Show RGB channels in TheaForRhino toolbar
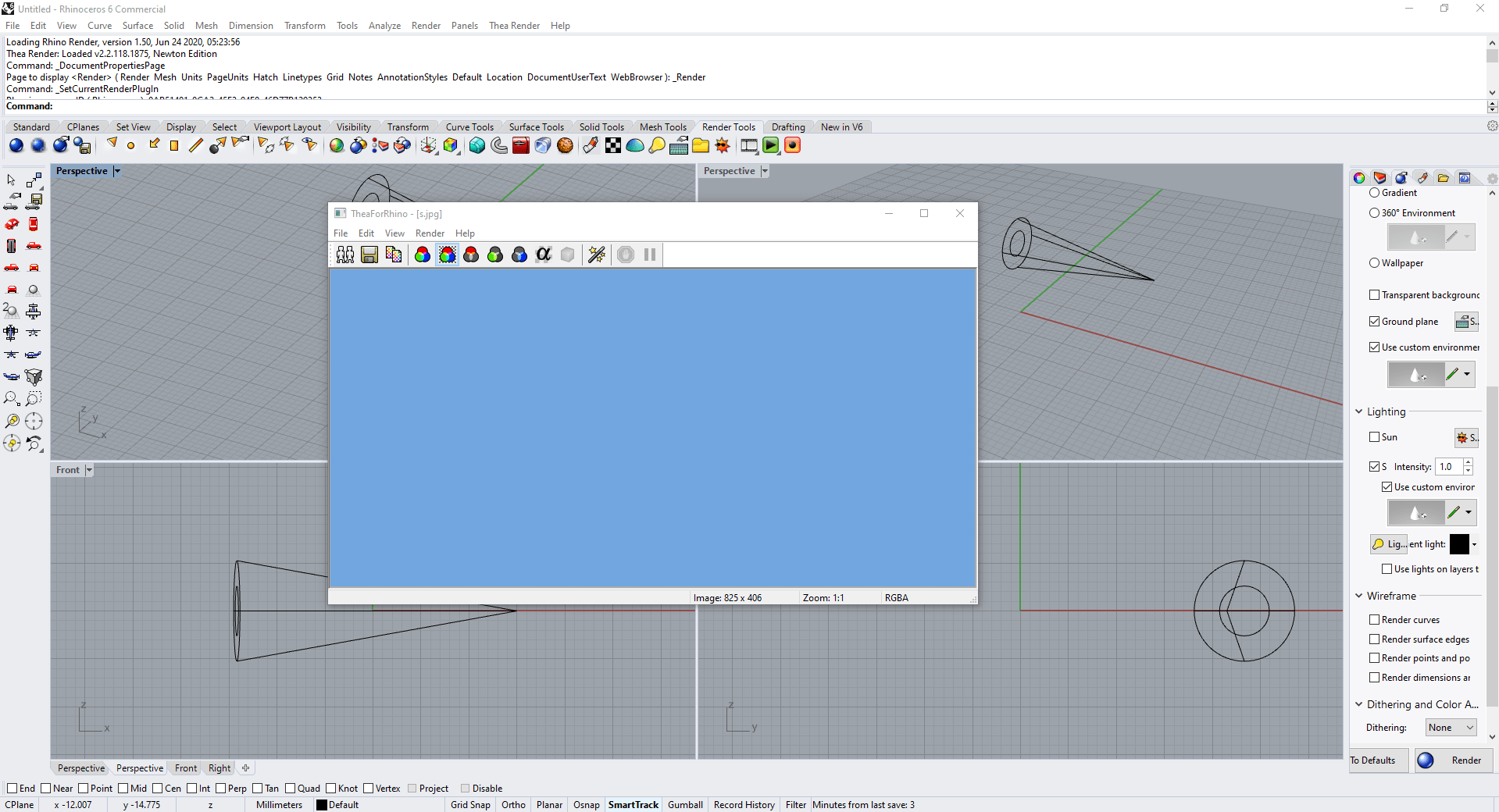This screenshot has width=1499, height=812. click(423, 255)
